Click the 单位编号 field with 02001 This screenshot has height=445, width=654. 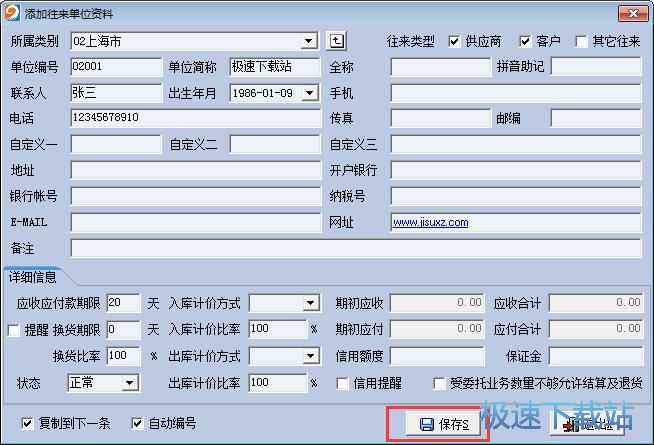point(116,67)
